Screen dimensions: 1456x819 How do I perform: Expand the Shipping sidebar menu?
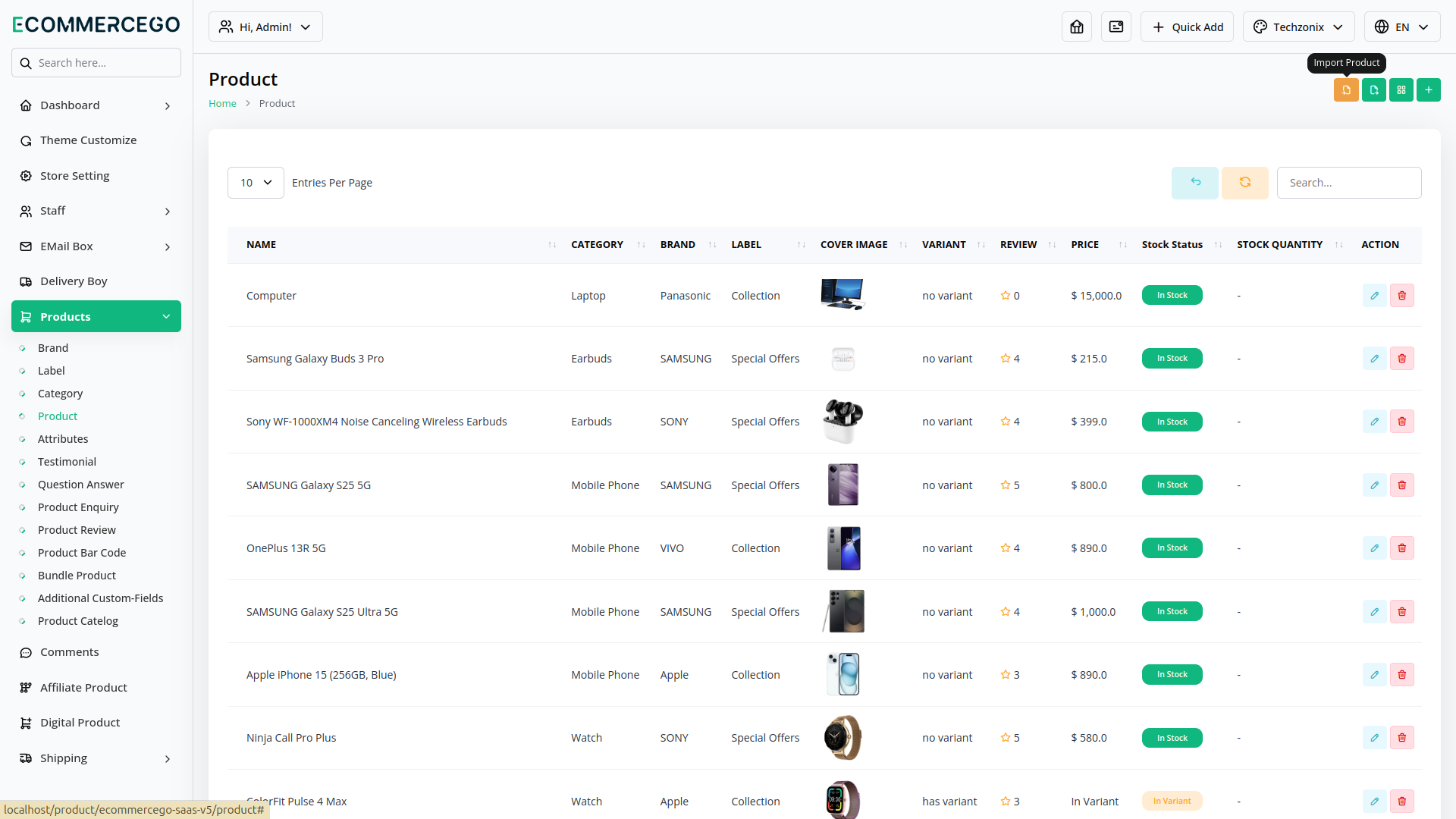tap(96, 758)
